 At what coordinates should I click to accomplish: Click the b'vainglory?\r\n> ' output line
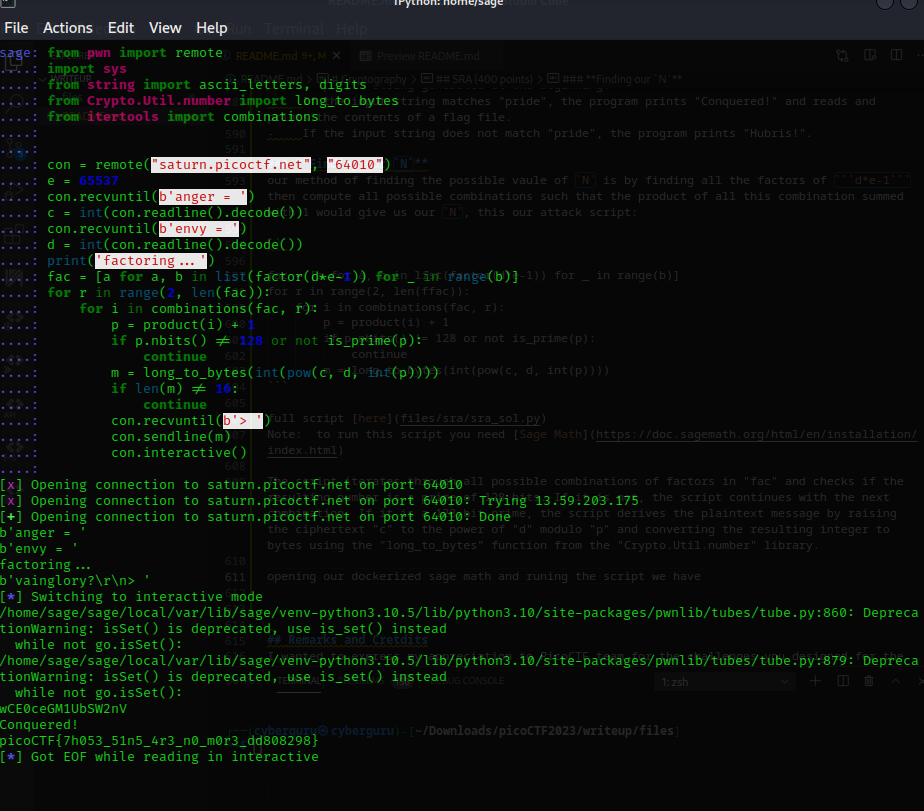click(75, 581)
